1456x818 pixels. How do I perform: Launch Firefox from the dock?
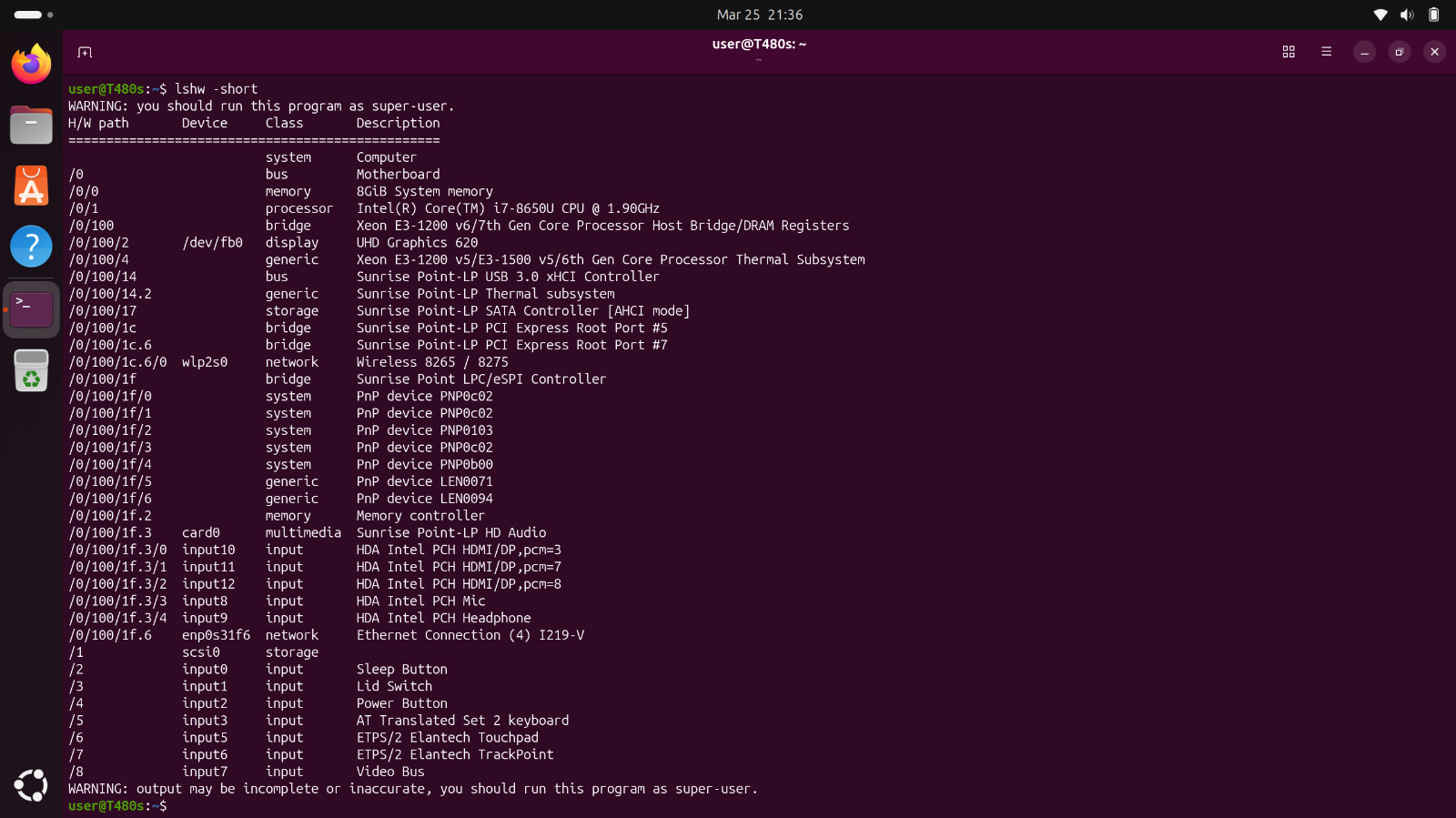coord(31,64)
